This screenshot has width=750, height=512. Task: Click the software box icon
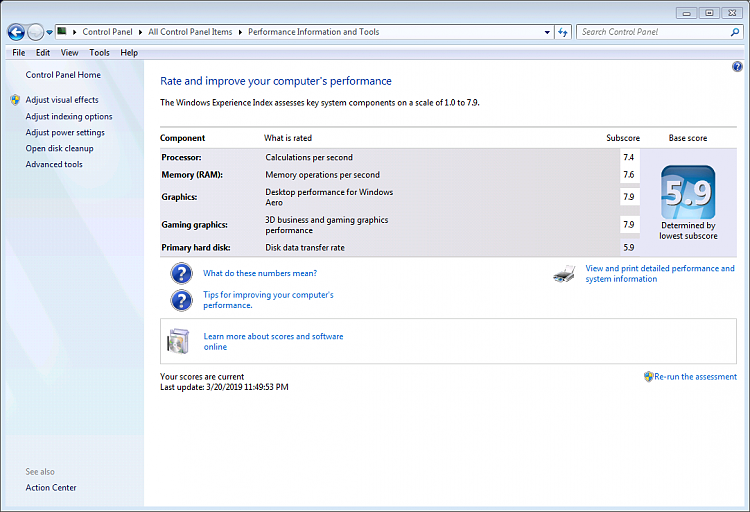(x=178, y=341)
